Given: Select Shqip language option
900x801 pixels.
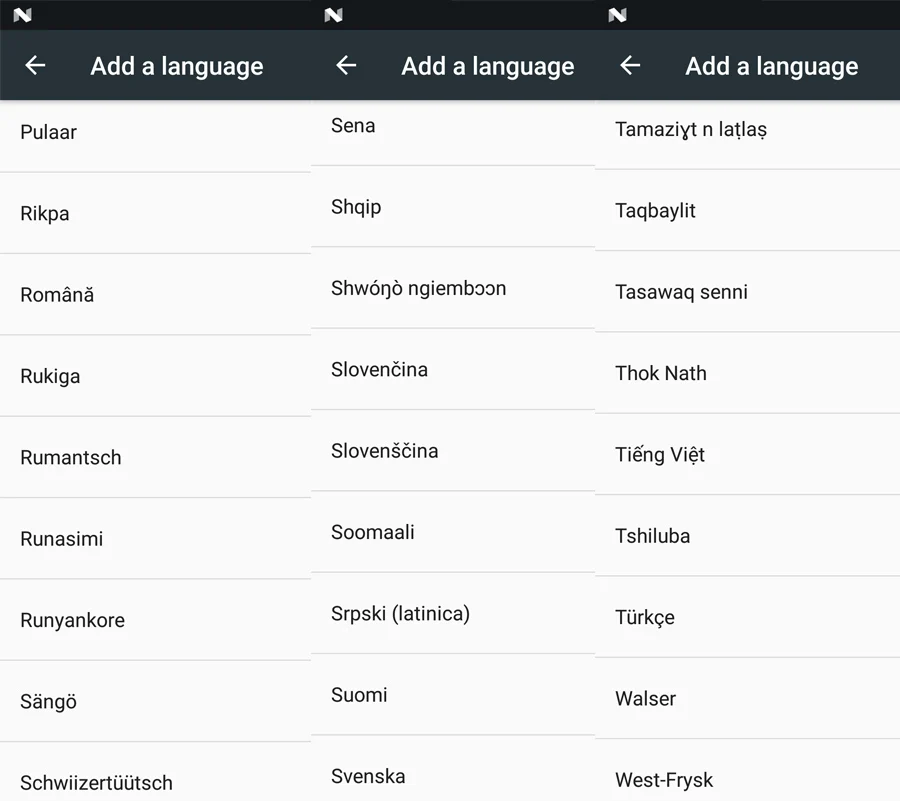Looking at the screenshot, I should 453,207.
